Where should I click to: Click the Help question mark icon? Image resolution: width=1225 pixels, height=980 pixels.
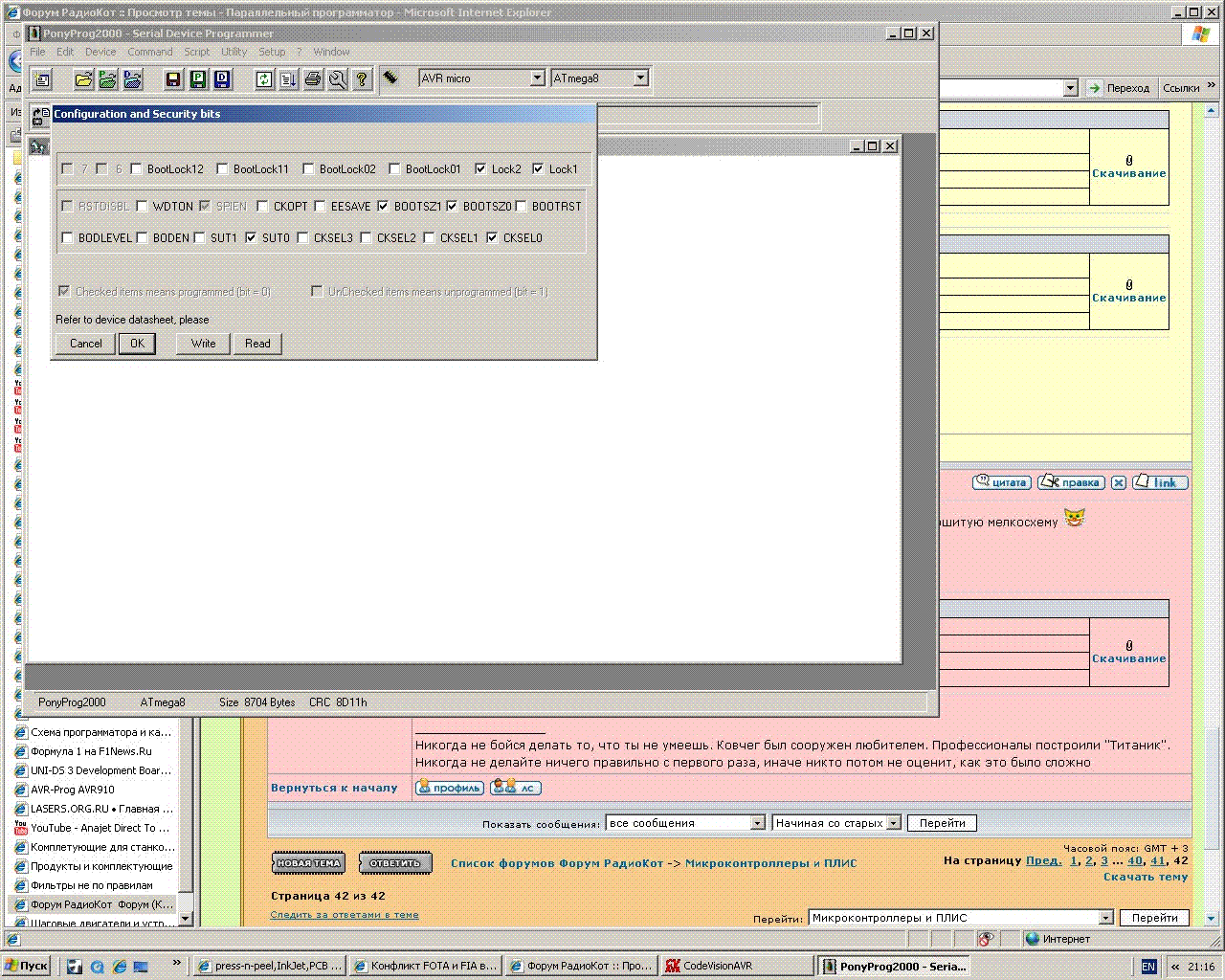coord(362,79)
